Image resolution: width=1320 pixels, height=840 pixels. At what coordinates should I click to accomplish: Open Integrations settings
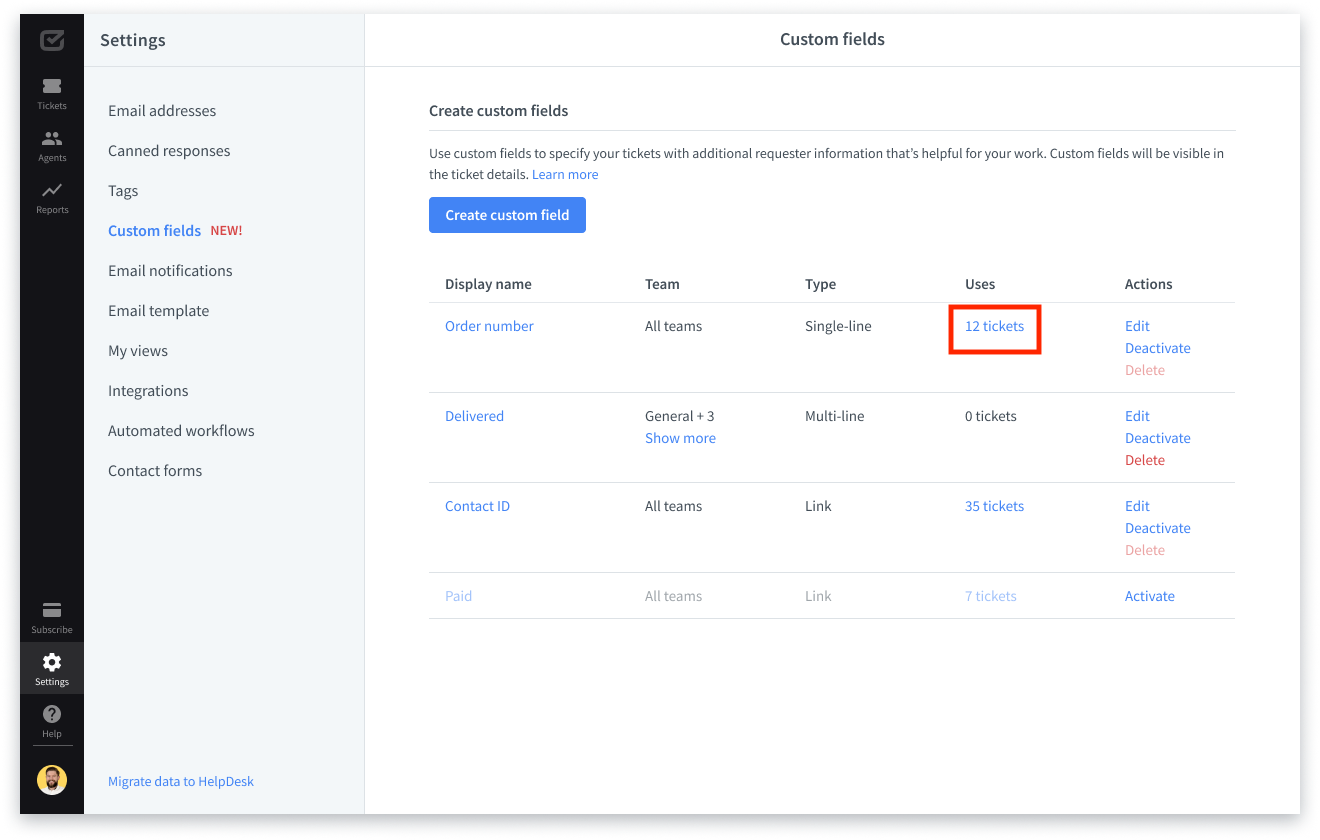tap(148, 391)
